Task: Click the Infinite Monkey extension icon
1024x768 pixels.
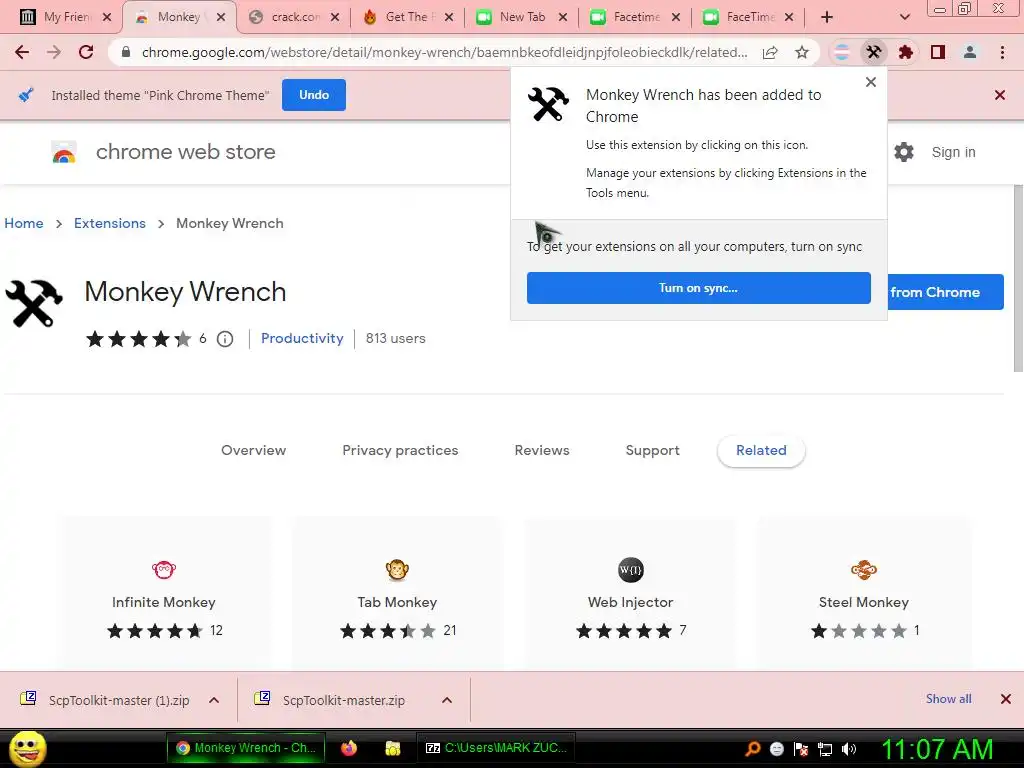Action: [164, 570]
